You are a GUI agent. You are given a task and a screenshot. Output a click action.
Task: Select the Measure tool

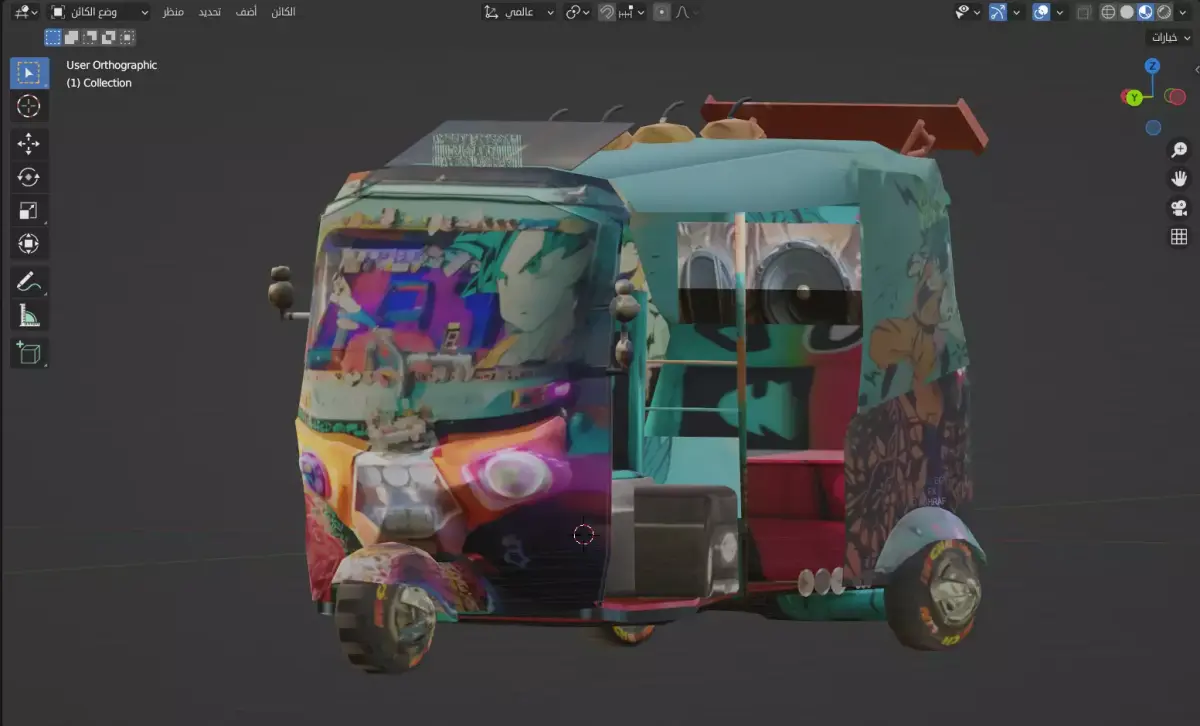(x=29, y=315)
